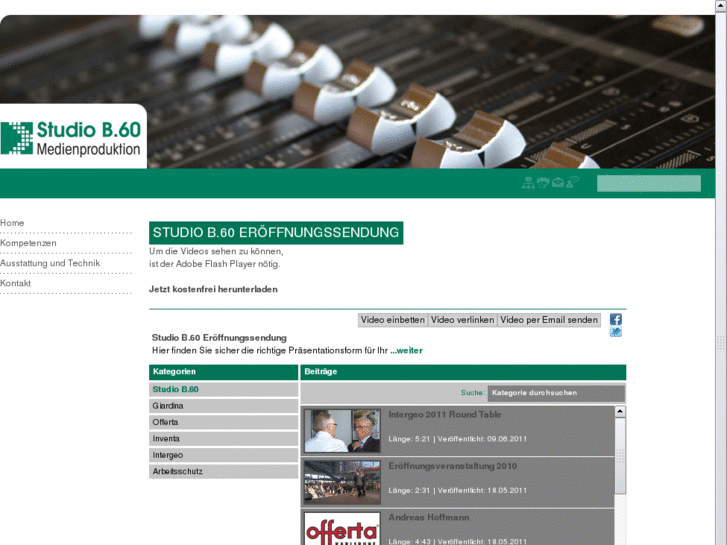Select the Offerta category
The width and height of the screenshot is (727, 545).
[x=223, y=422]
